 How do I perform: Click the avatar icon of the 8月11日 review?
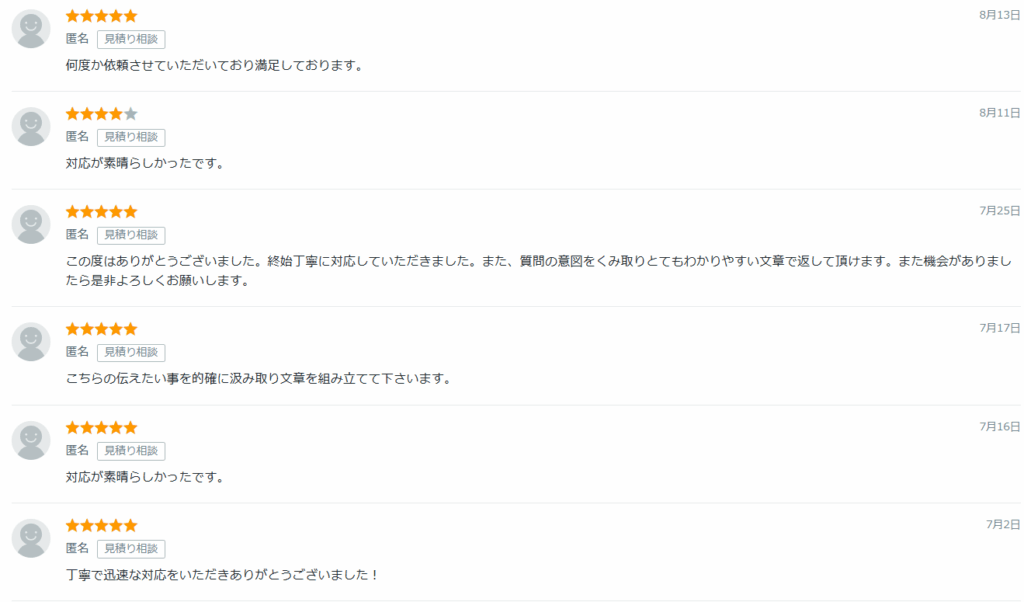[x=31, y=127]
